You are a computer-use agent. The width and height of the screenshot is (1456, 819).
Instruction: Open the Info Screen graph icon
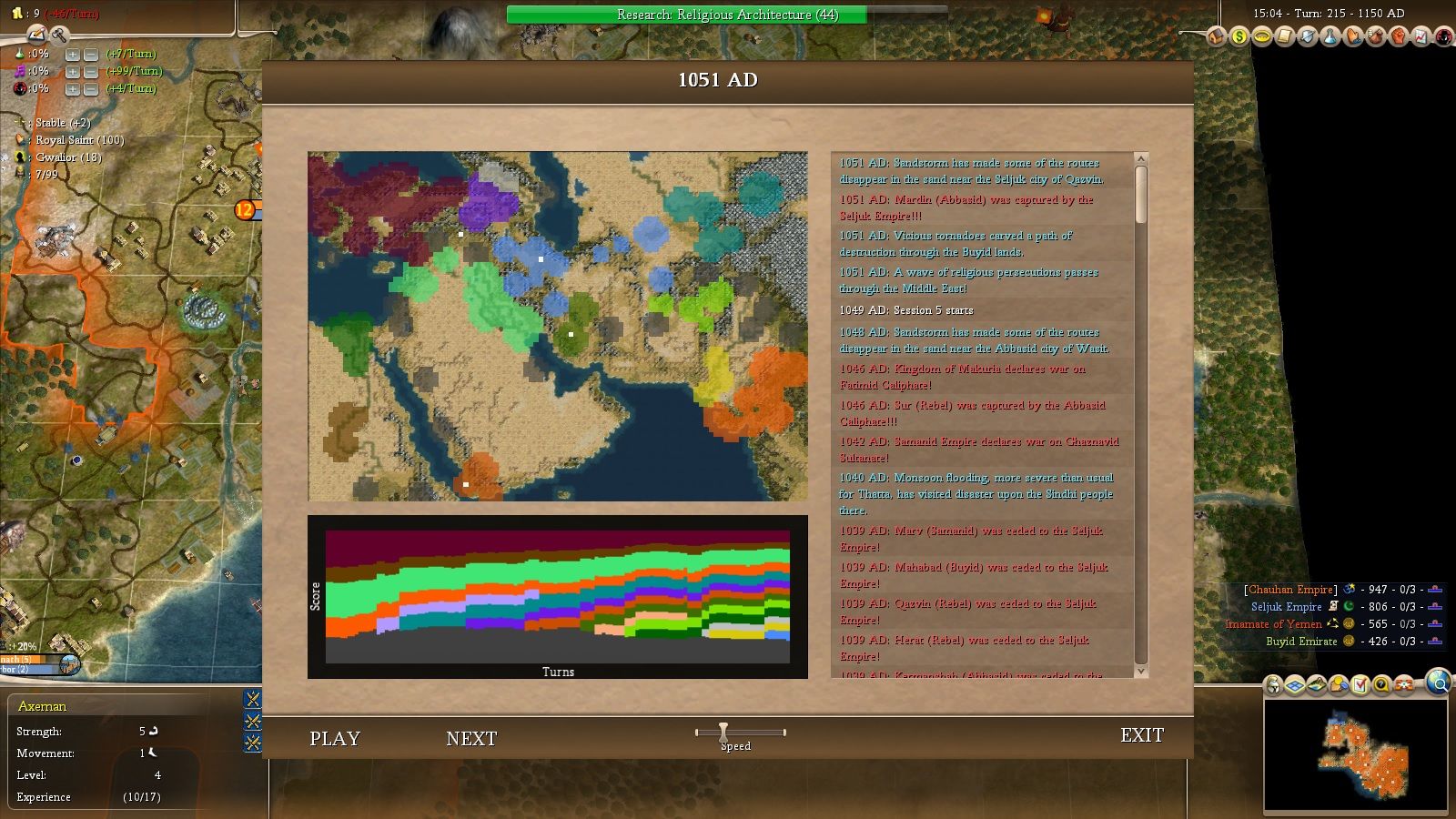coord(1421,36)
